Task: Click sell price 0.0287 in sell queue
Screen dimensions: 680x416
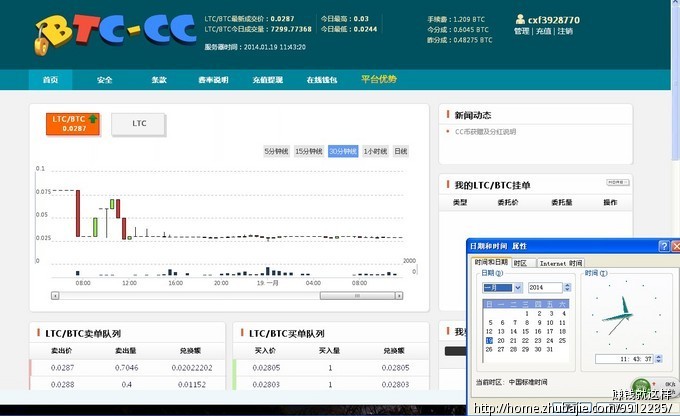Action: click(62, 367)
